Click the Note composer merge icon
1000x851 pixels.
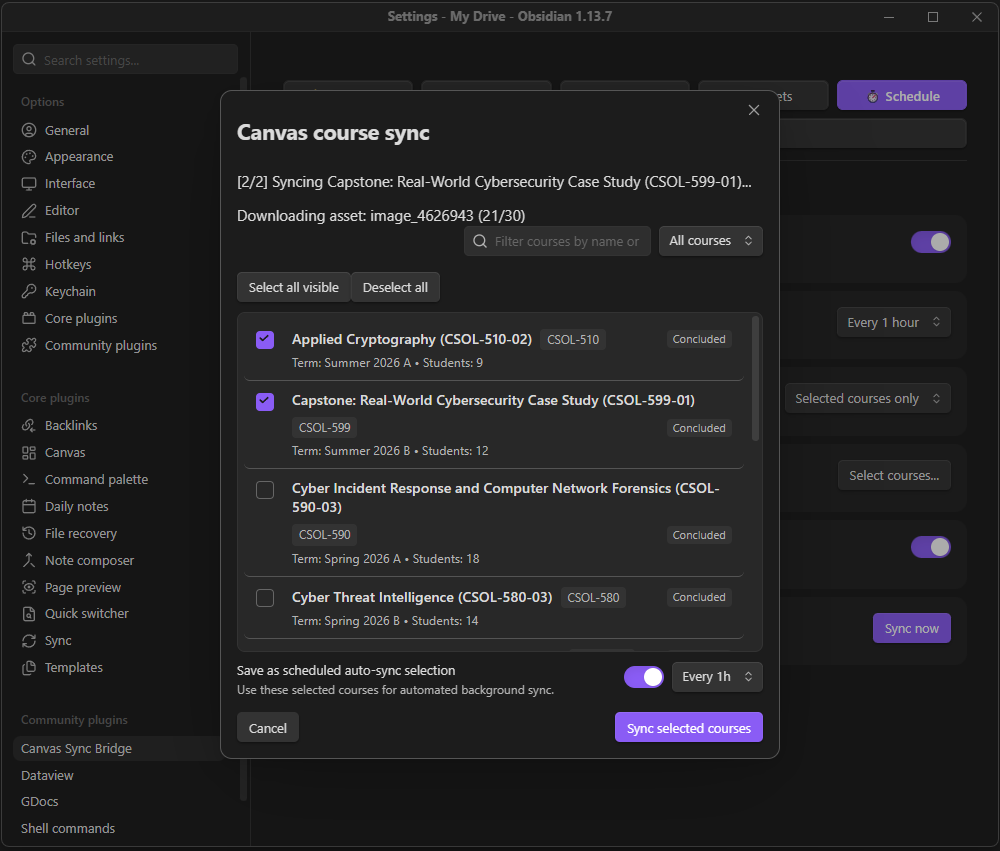[x=29, y=560]
